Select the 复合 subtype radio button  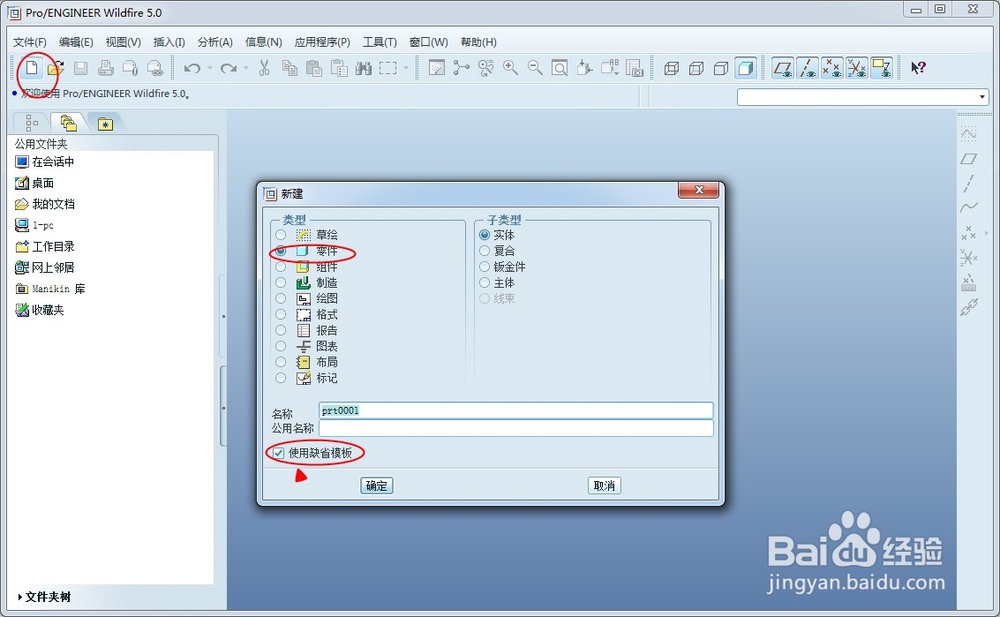pos(485,251)
